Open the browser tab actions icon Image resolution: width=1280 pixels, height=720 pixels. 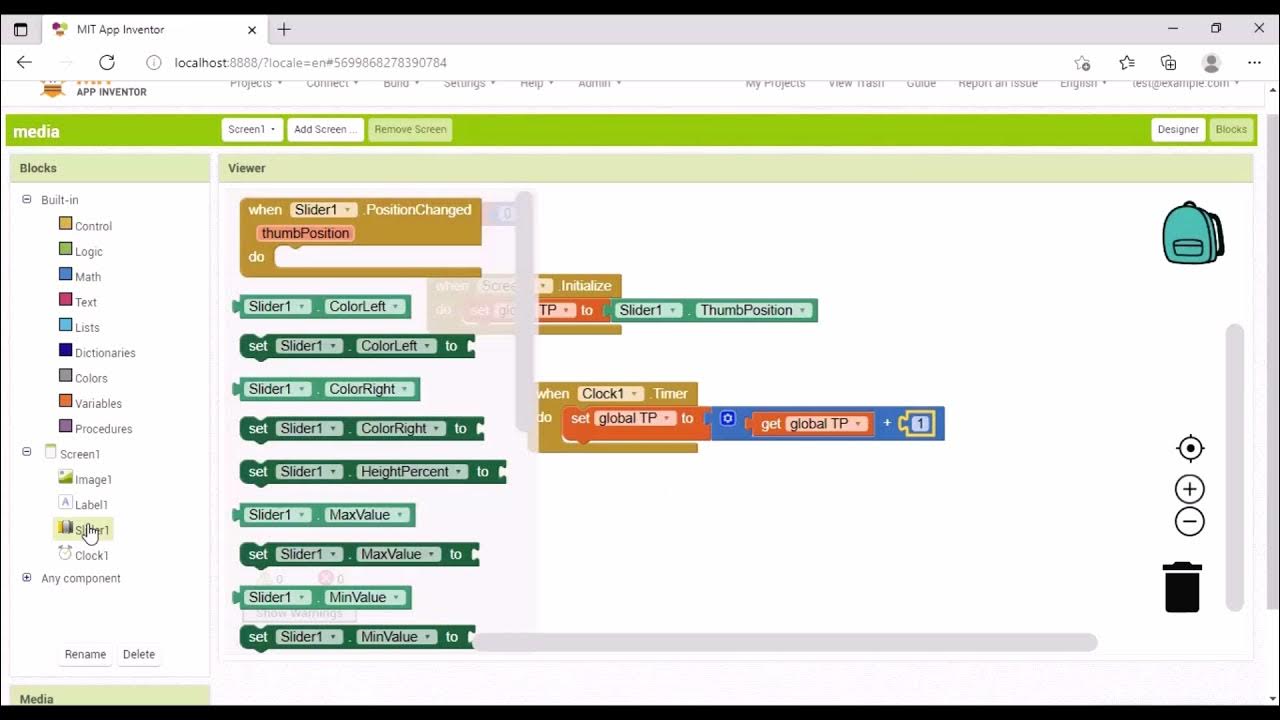20,29
